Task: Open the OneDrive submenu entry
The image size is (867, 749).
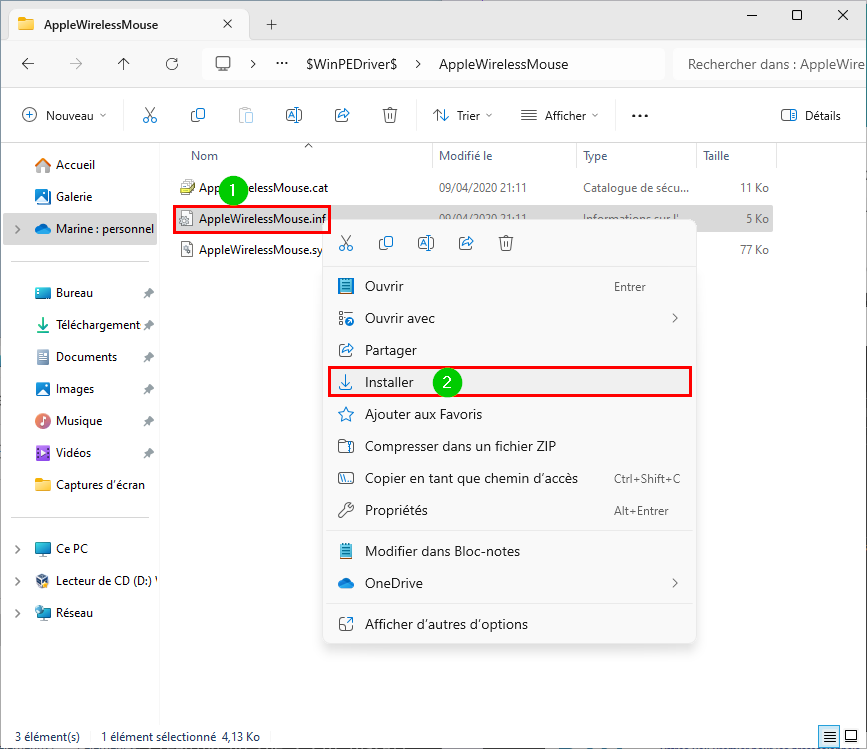Action: click(509, 583)
